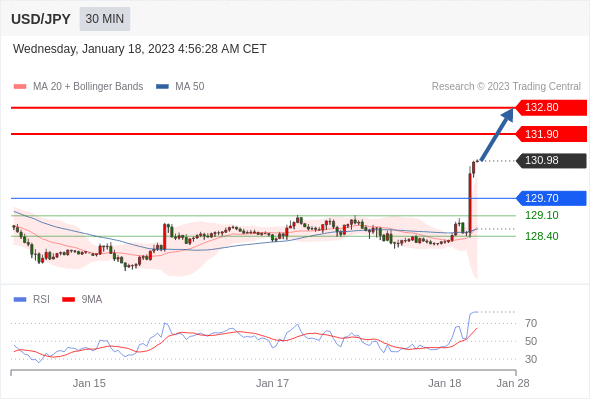The height and width of the screenshot is (400, 590).
Task: Click the RSI legend label
Action: tap(41, 300)
